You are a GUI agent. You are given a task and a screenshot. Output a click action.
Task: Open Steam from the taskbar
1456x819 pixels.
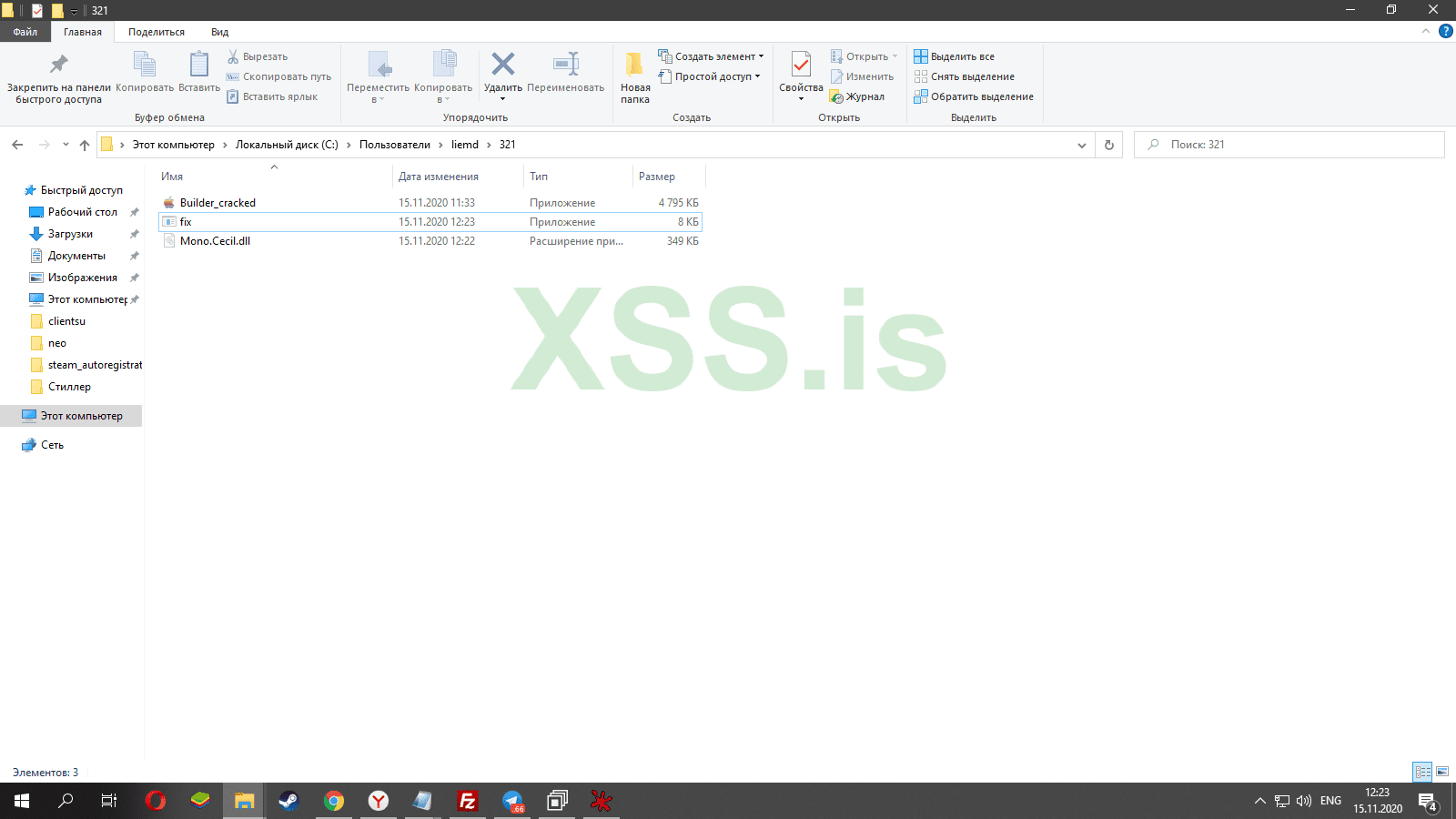tap(289, 801)
